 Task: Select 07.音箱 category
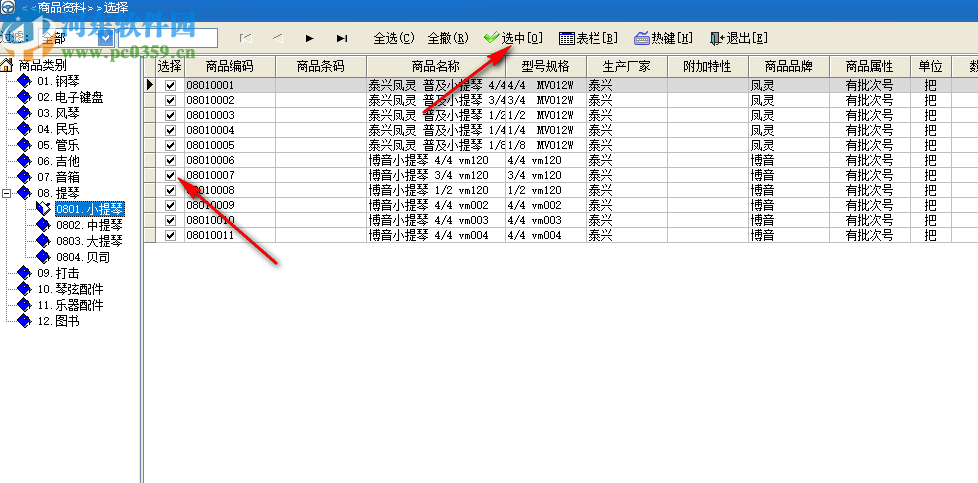pyautogui.click(x=58, y=177)
